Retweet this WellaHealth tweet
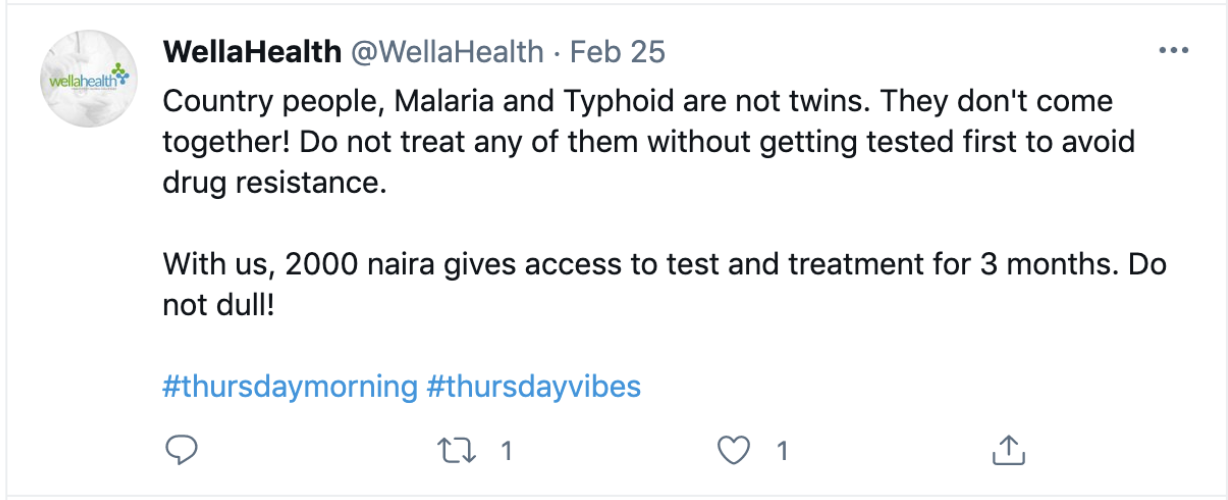This screenshot has width=1228, height=500. 459,451
